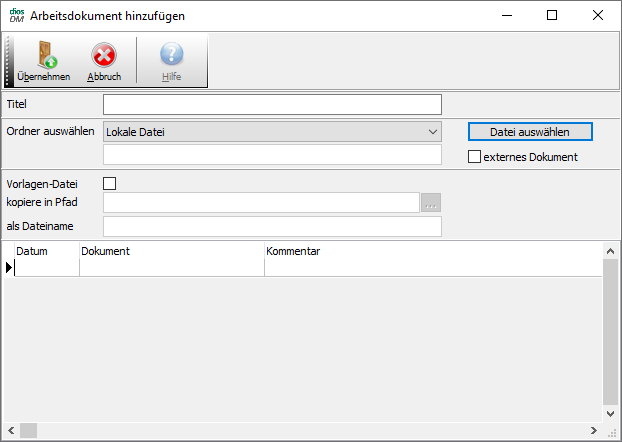Click the dios DM app icon in title bar
This screenshot has width=622, height=442.
point(16,16)
